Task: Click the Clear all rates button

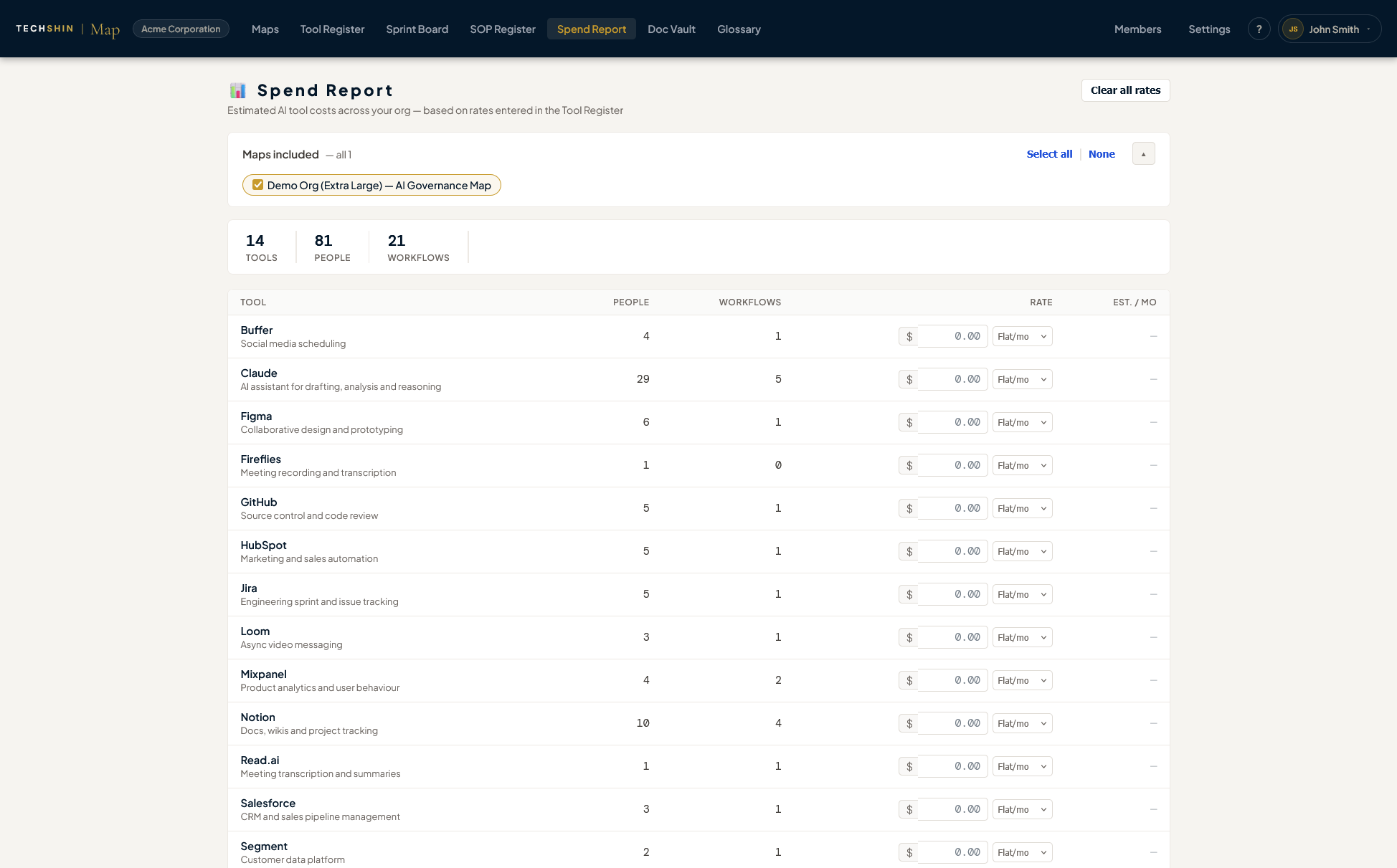Action: [1125, 90]
